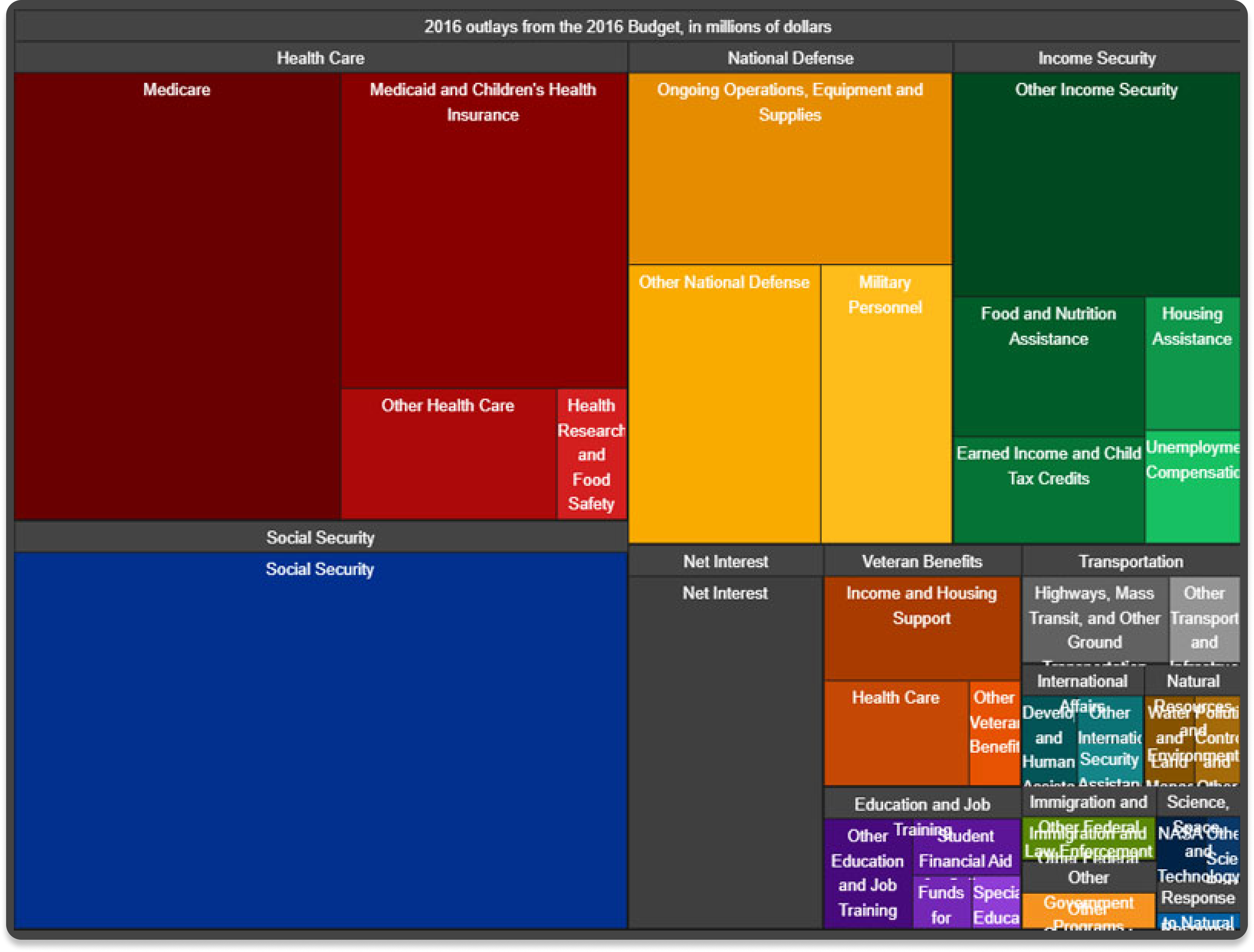The height and width of the screenshot is (952, 1254).
Task: Select the Medicare treemap block
Action: point(177,296)
